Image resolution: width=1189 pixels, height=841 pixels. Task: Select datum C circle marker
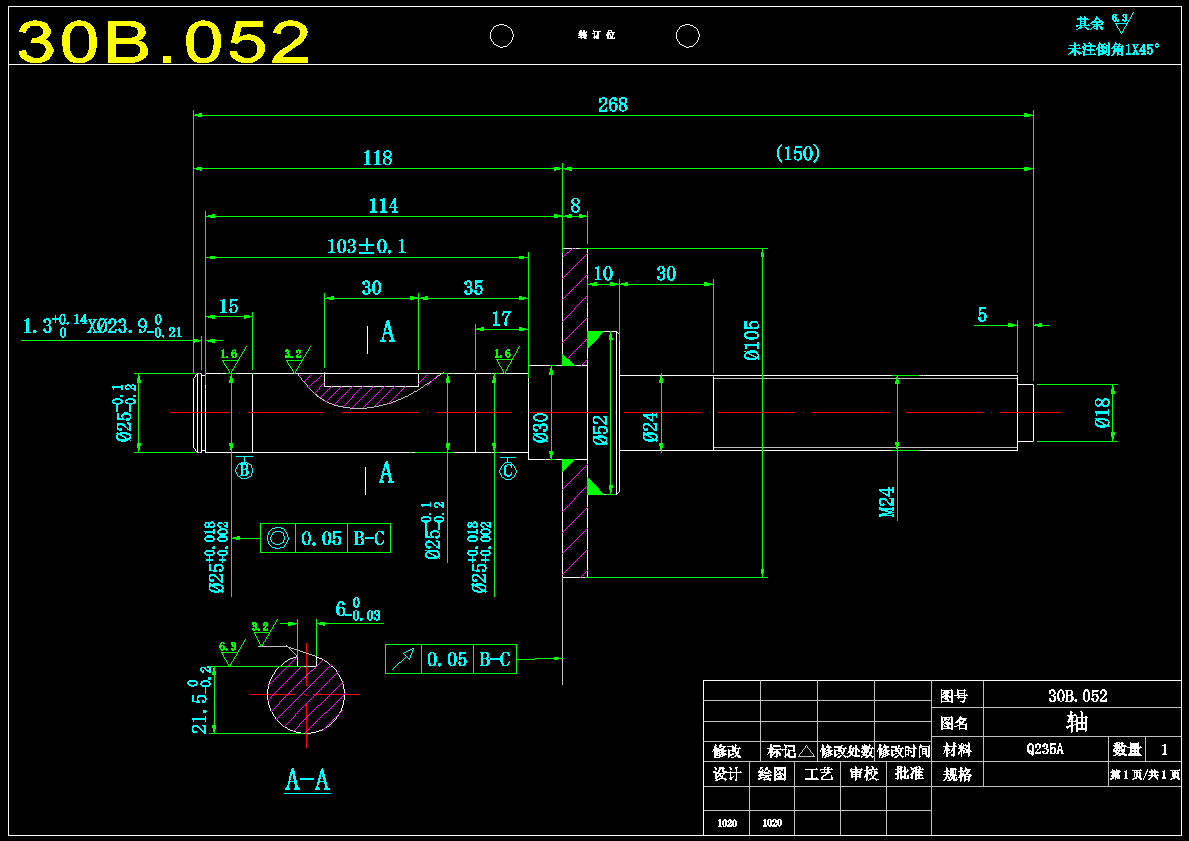pos(507,471)
